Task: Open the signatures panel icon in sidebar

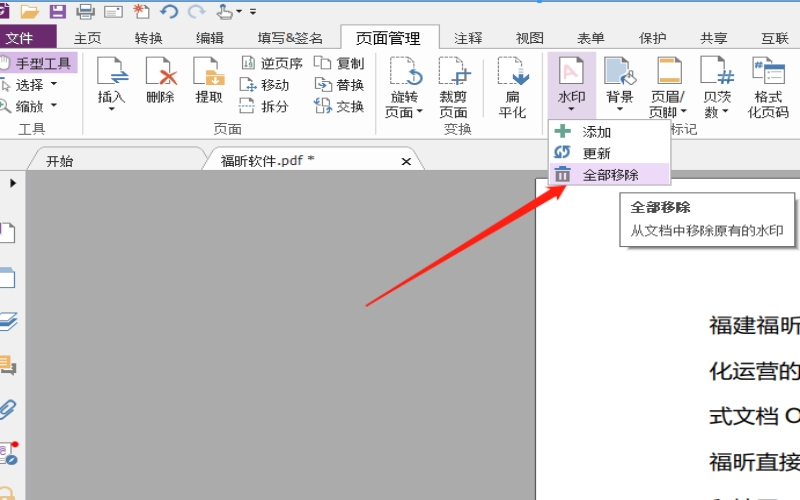Action: pyautogui.click(x=9, y=453)
